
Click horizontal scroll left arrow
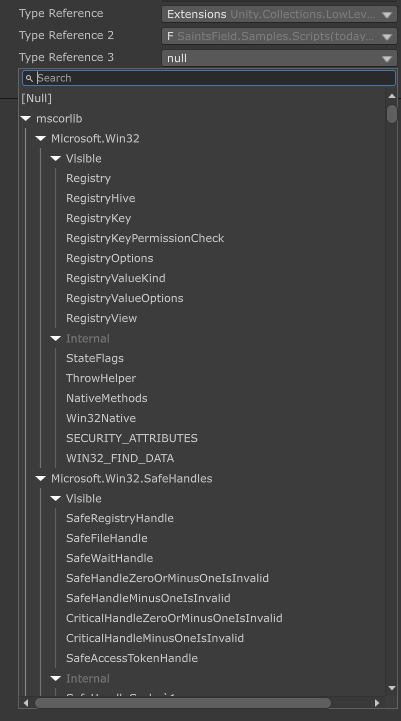pyautogui.click(x=26, y=703)
